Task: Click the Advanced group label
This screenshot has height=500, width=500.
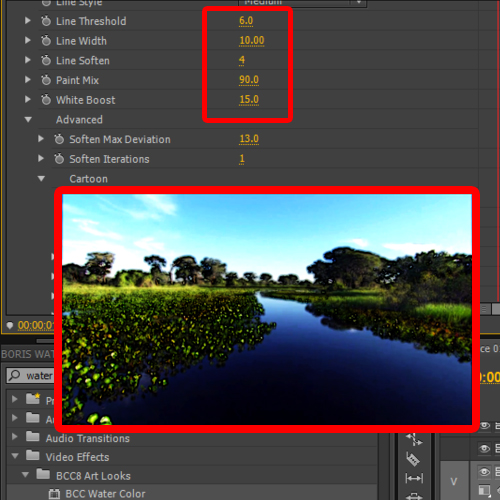Action: tap(79, 119)
